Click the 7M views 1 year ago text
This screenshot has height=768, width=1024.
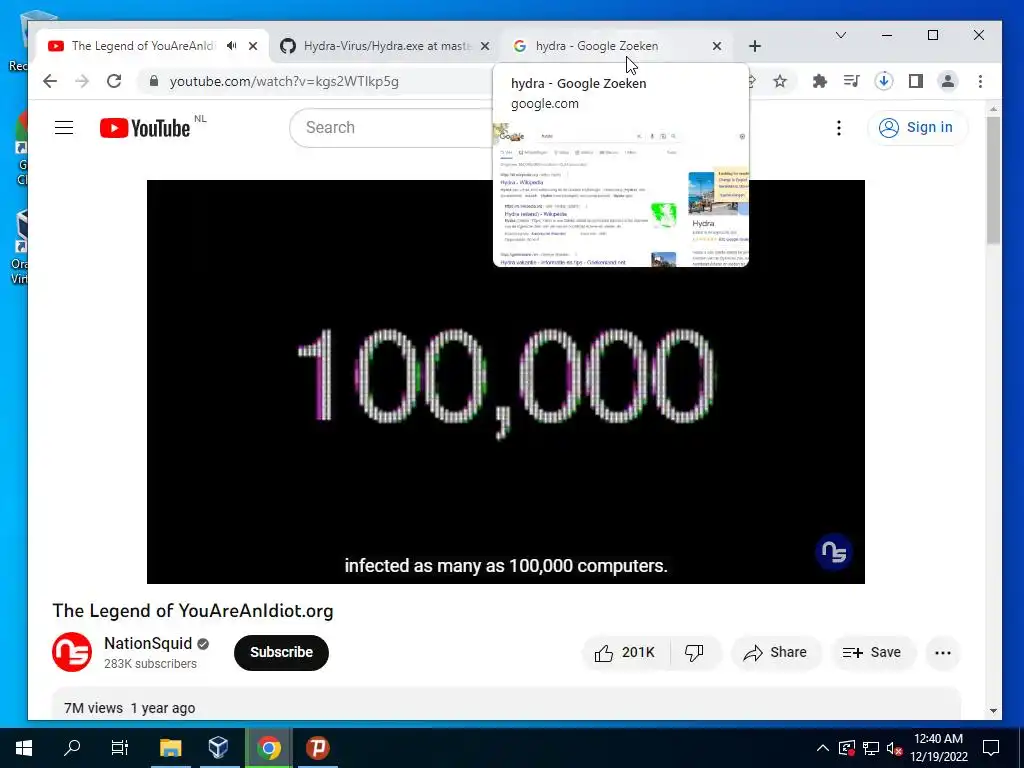[129, 708]
